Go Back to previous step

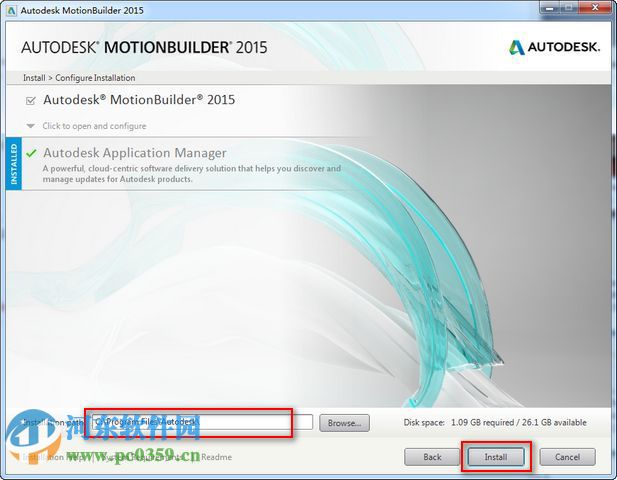(432, 457)
